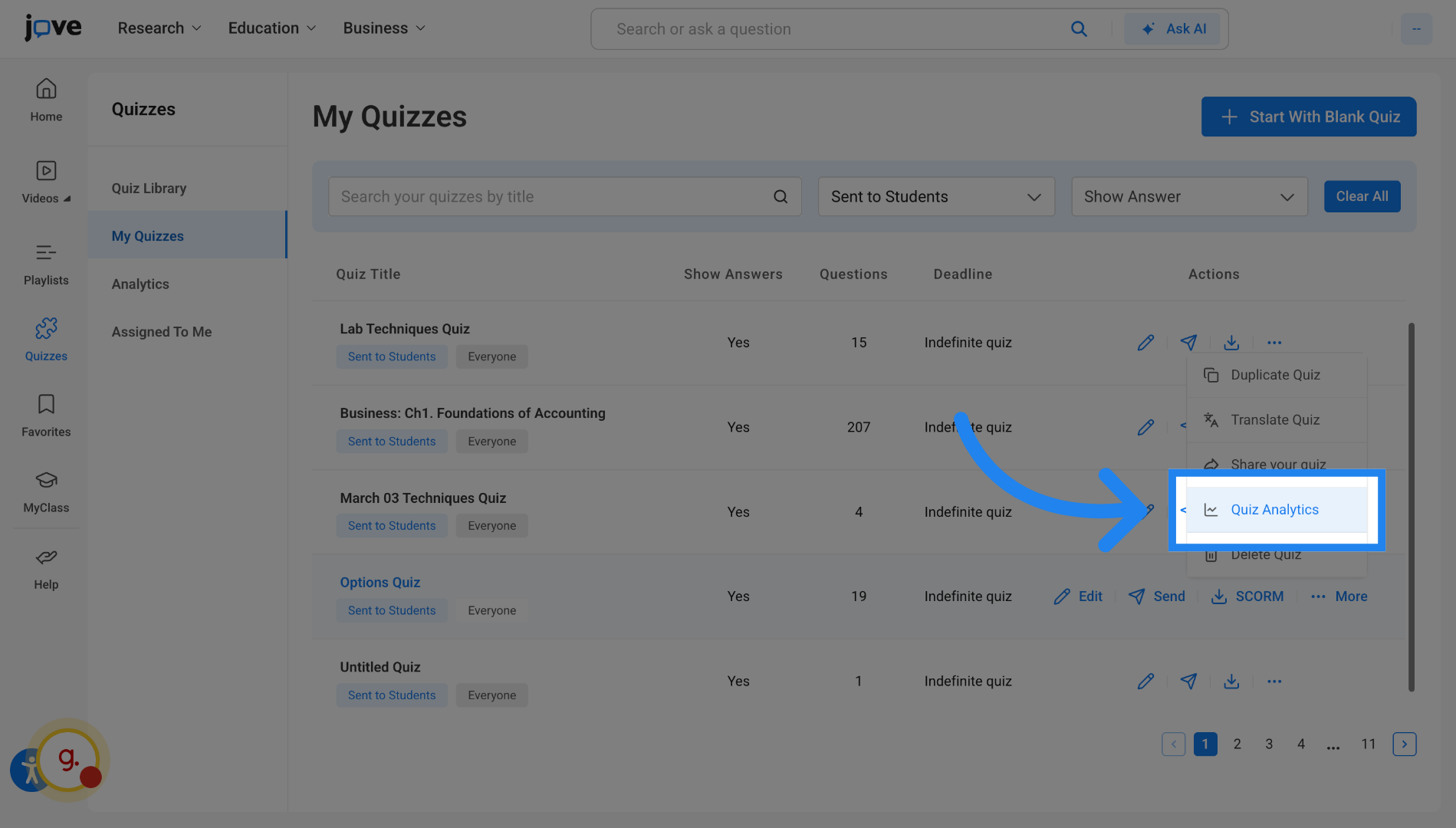The width and height of the screenshot is (1456, 828).
Task: Open the Sent to Students filter dropdown
Action: [x=935, y=196]
